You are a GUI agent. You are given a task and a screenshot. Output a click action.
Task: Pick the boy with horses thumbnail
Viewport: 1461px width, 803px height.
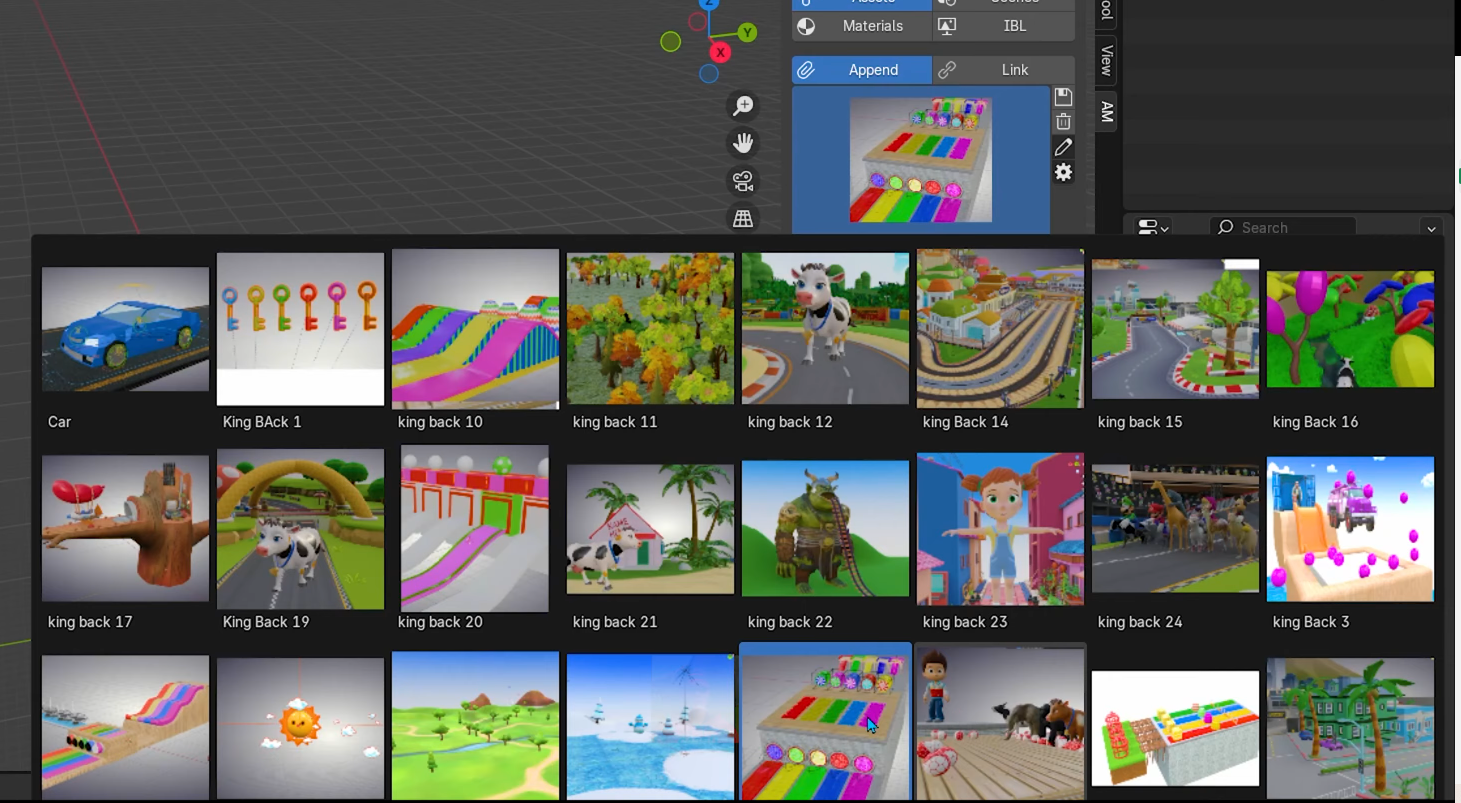(x=1000, y=724)
